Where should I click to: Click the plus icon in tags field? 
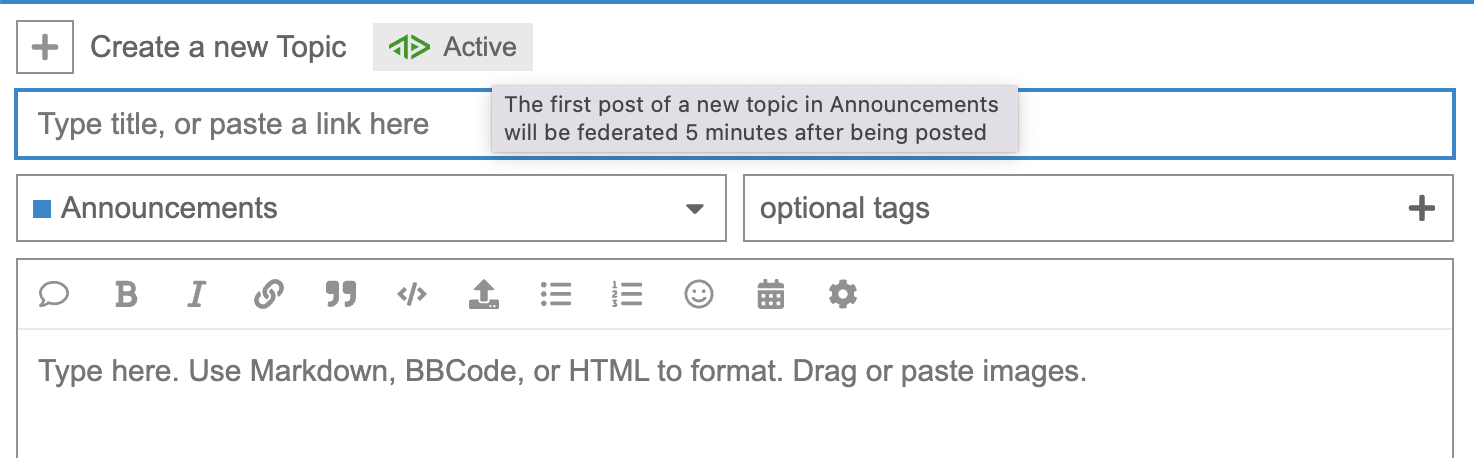point(1421,209)
